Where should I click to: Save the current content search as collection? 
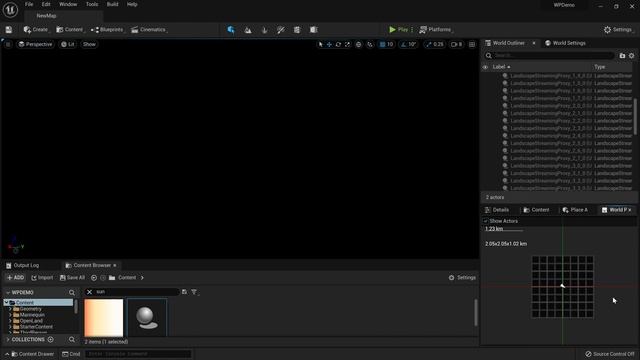[184, 292]
